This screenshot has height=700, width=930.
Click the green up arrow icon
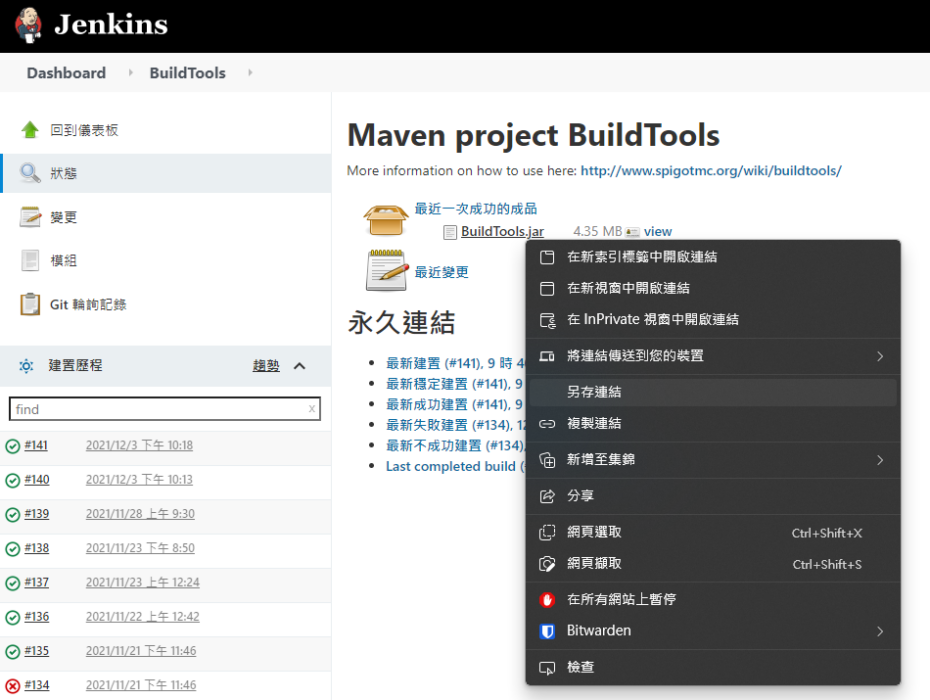tap(30, 129)
